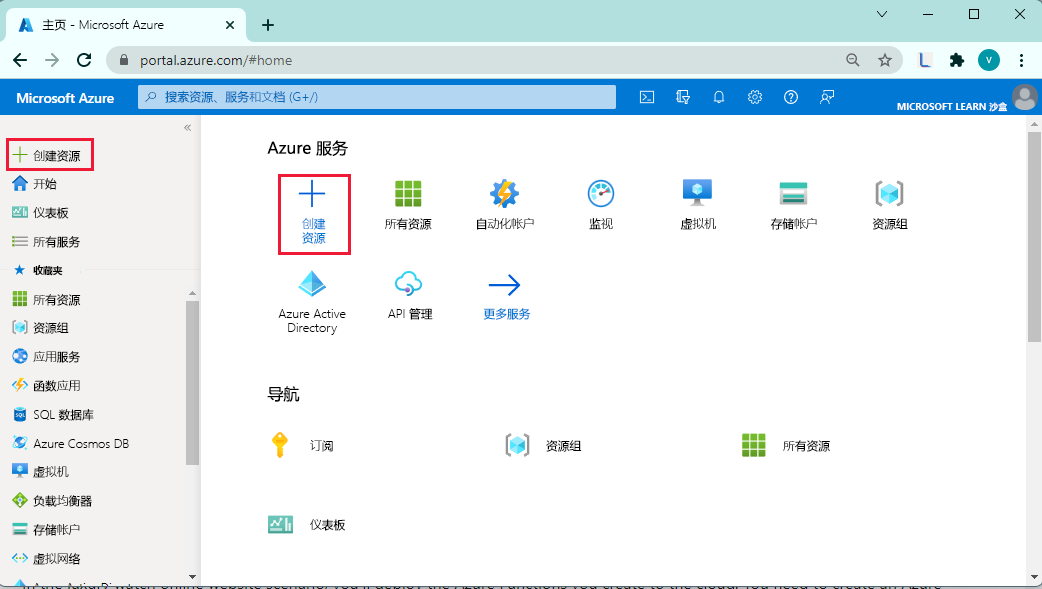This screenshot has height=589, width=1042.
Task: Go to 开始 in the sidebar
Action: (35, 184)
